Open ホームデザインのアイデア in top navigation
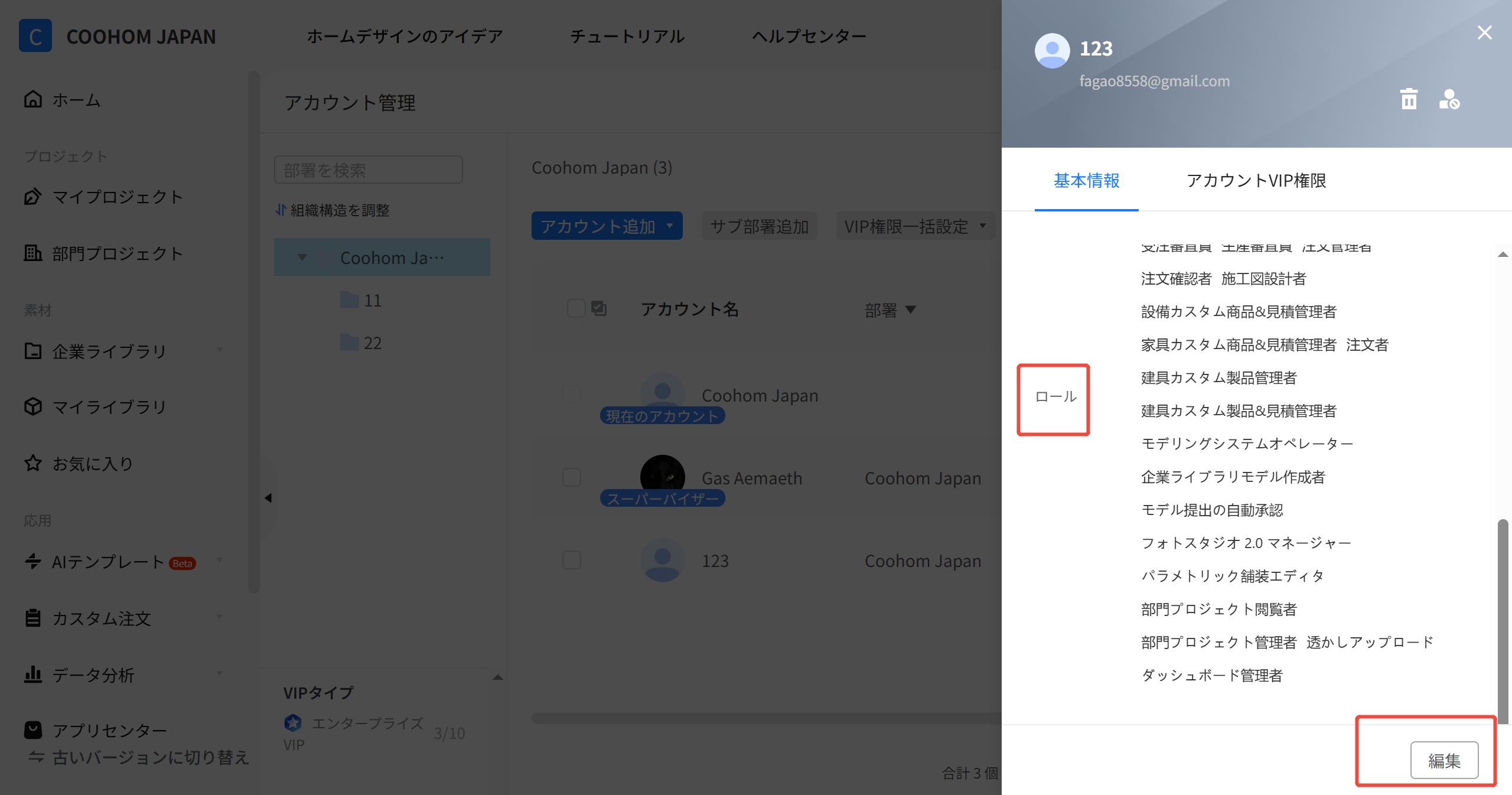Image resolution: width=1512 pixels, height=795 pixels. coord(405,36)
